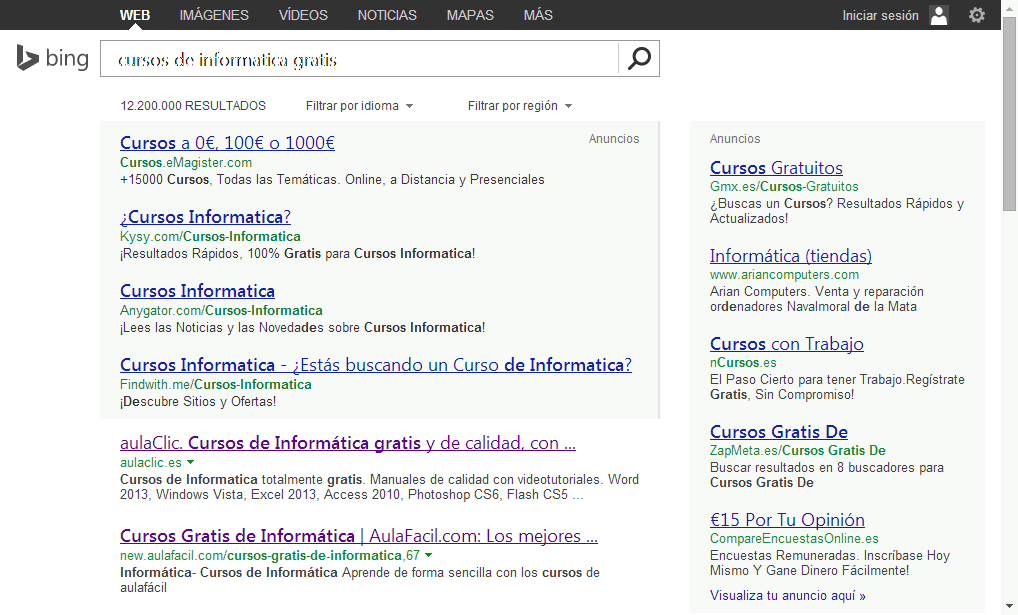Click the Cursos.eMagister.com green URL

click(186, 162)
